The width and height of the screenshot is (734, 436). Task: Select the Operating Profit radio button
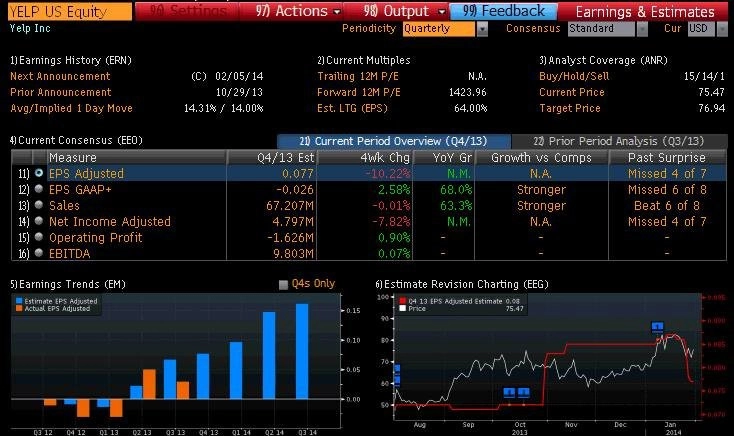(x=39, y=237)
